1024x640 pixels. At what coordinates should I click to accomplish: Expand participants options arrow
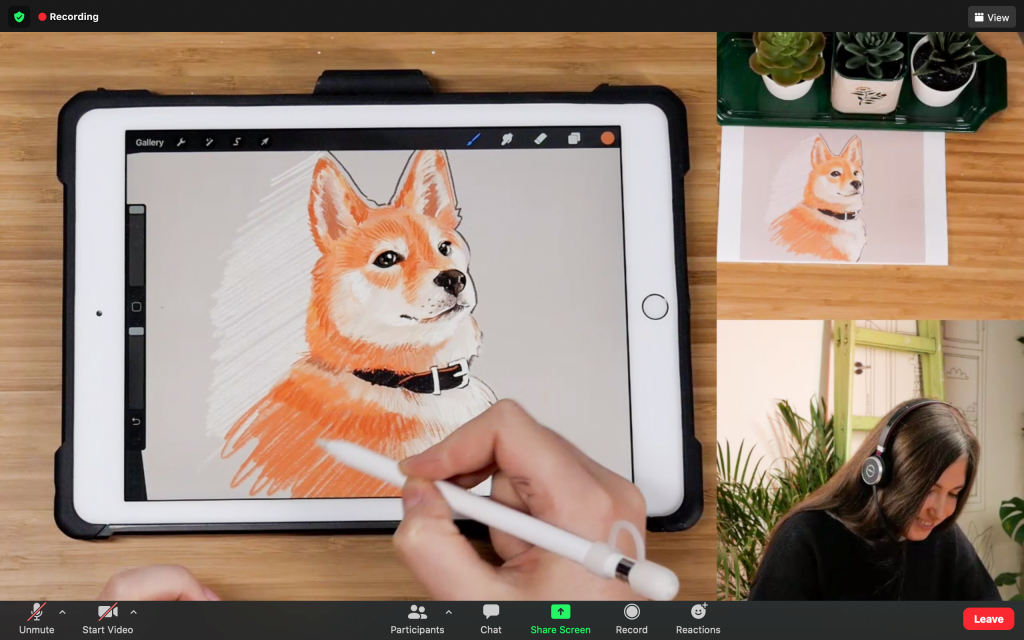point(449,613)
